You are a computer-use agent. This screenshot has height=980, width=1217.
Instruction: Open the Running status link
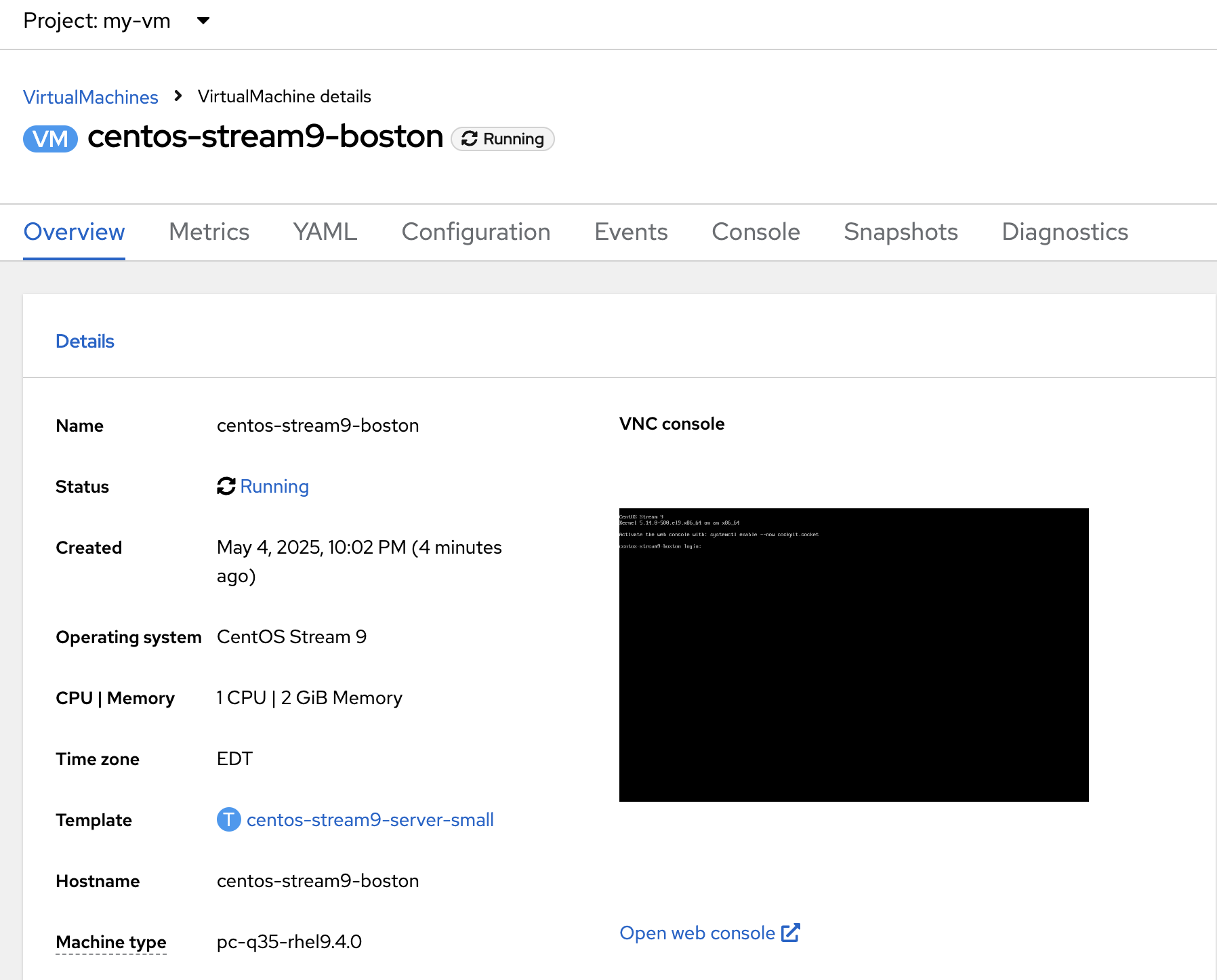[274, 486]
